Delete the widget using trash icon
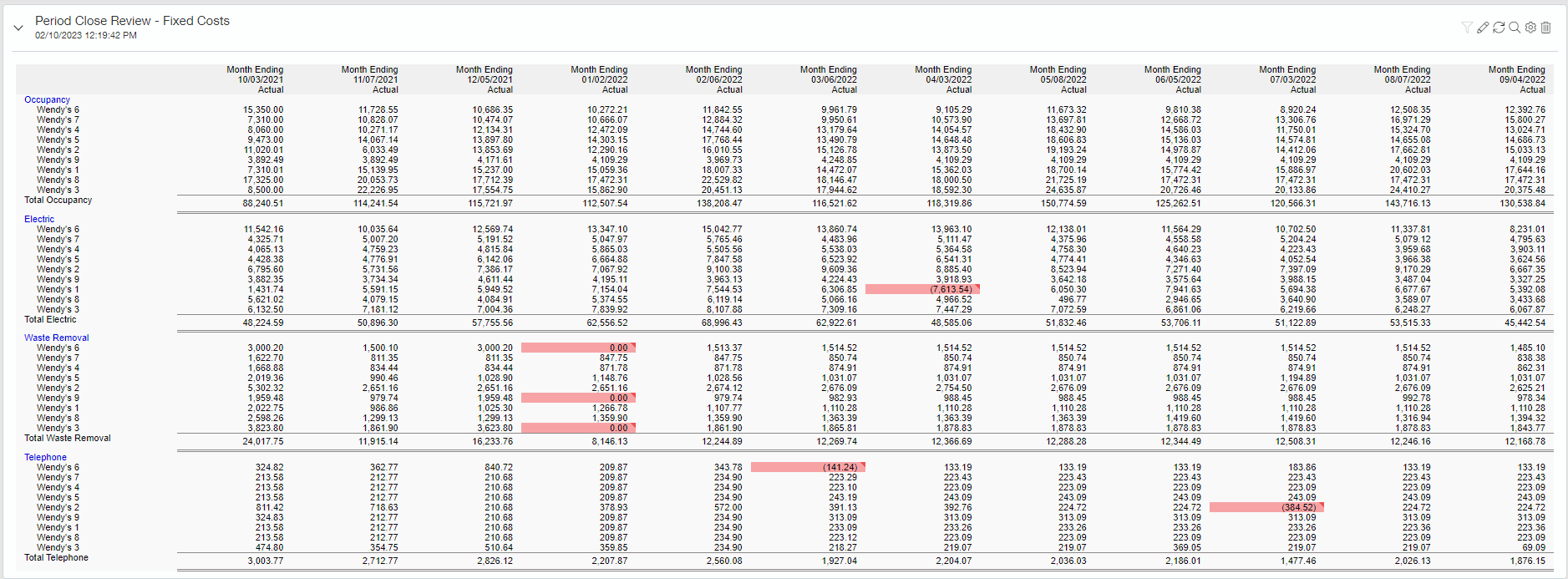The height and width of the screenshot is (579, 1568). [1546, 28]
